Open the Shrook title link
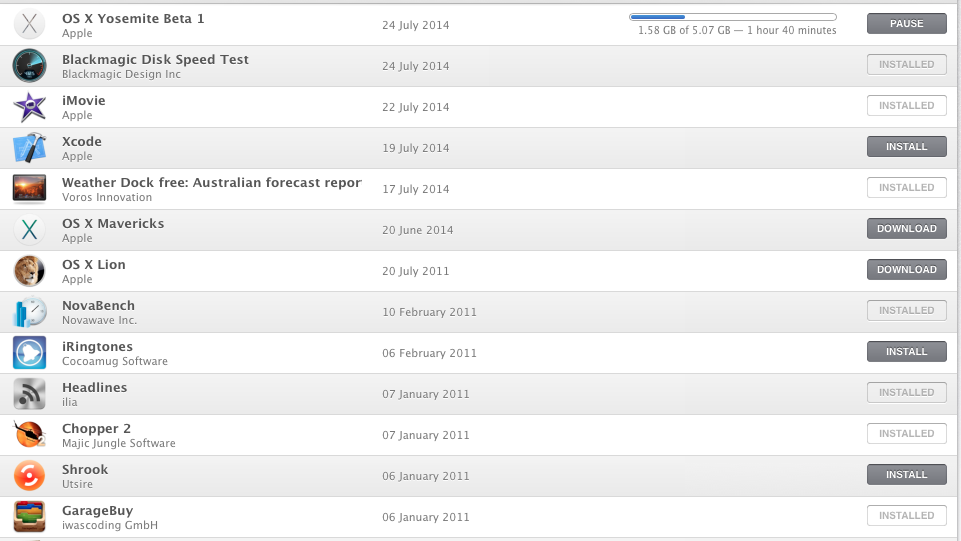961x541 pixels. [x=85, y=469]
